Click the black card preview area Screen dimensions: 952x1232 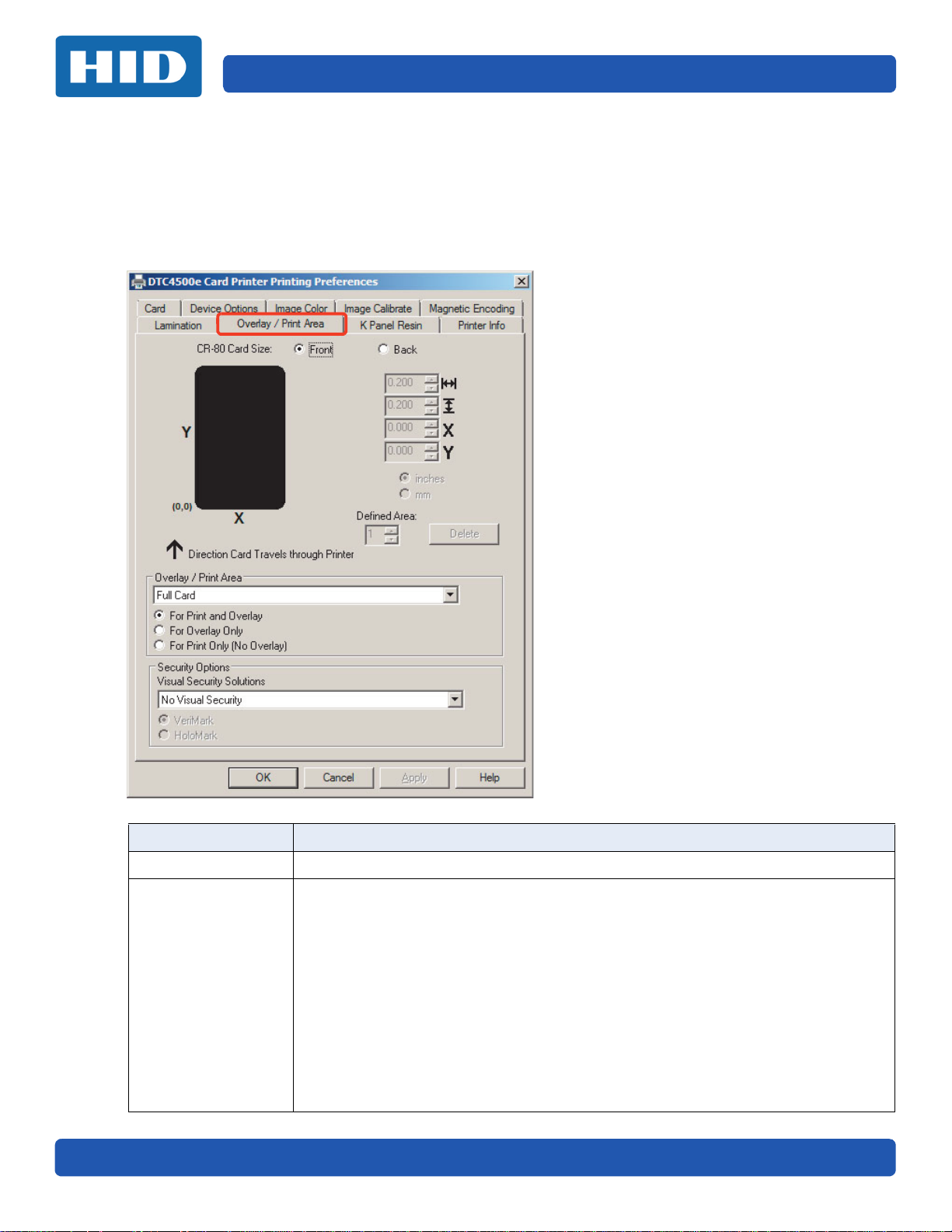(x=239, y=438)
